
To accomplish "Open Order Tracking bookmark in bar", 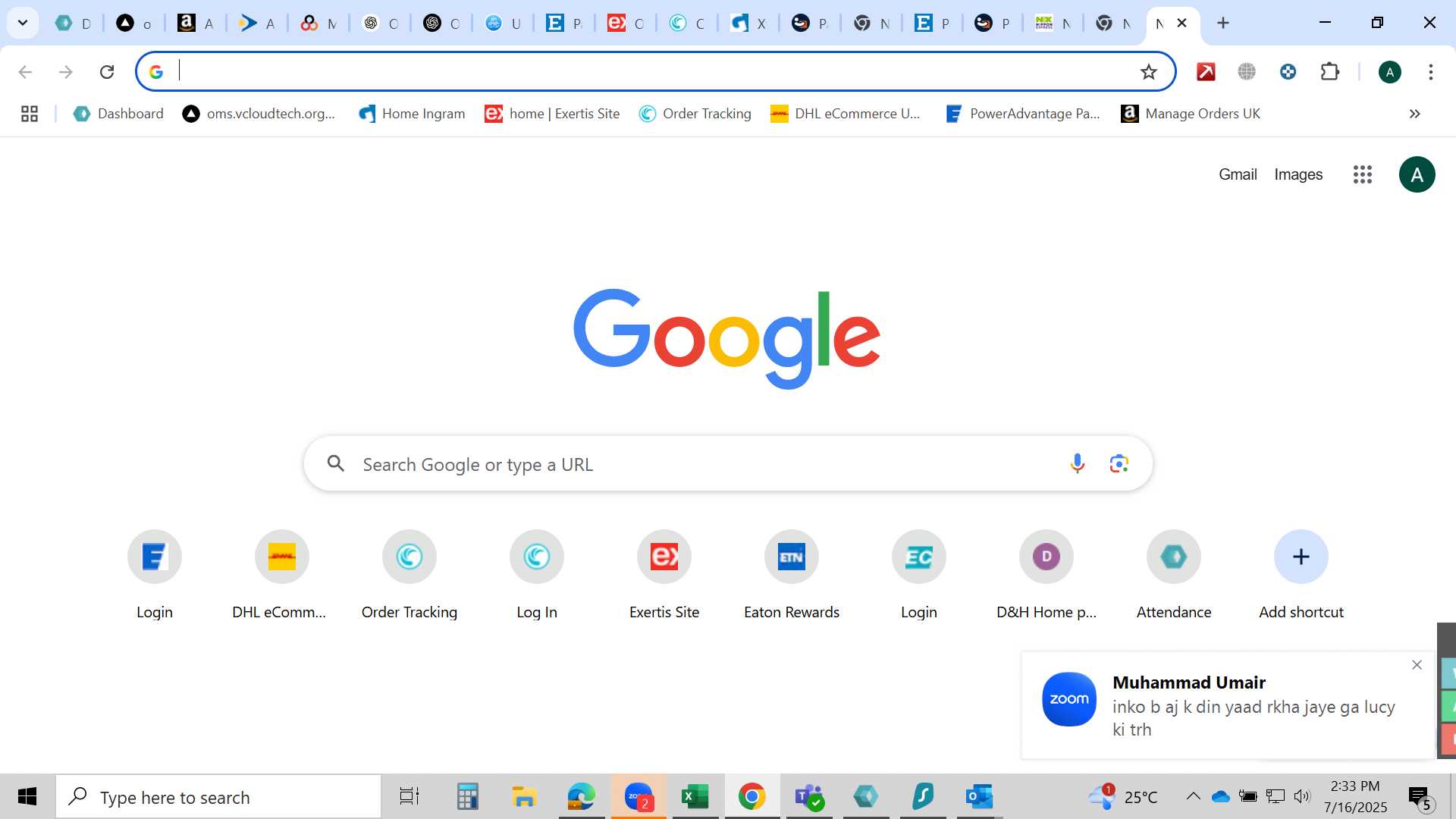I will [695, 114].
